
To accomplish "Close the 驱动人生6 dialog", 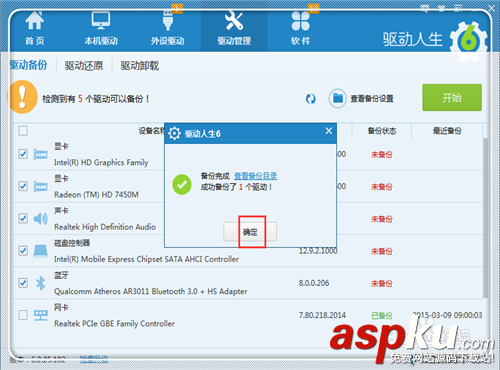I will [x=329, y=131].
